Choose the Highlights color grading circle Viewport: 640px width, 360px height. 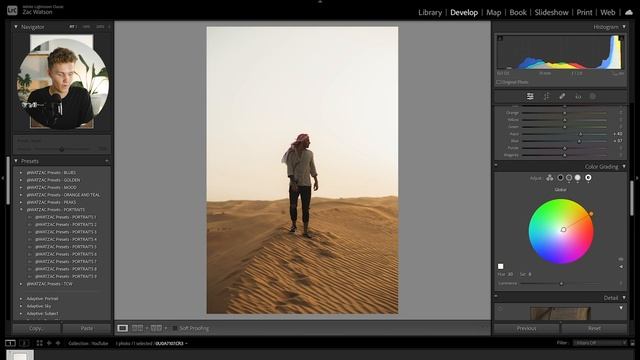578,178
